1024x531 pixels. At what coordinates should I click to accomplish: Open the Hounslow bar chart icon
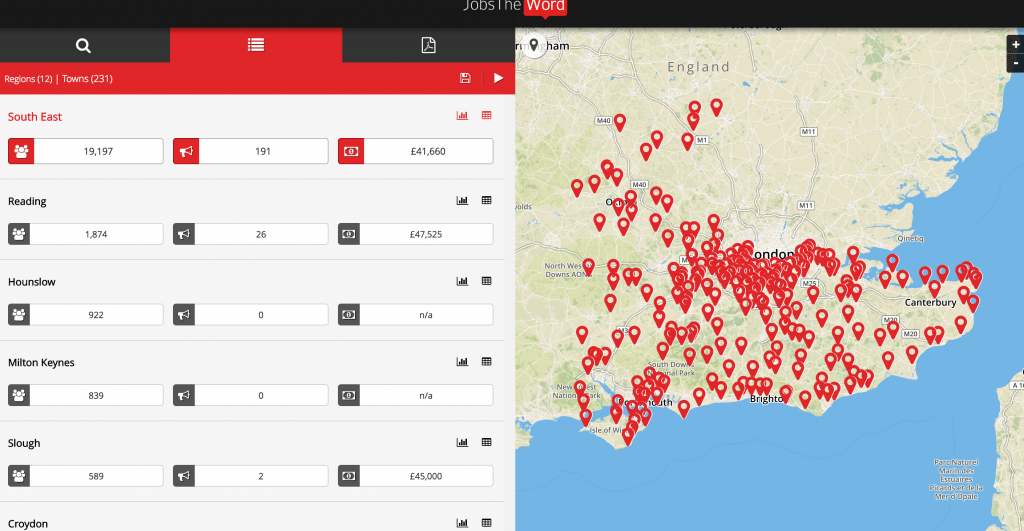click(x=462, y=282)
